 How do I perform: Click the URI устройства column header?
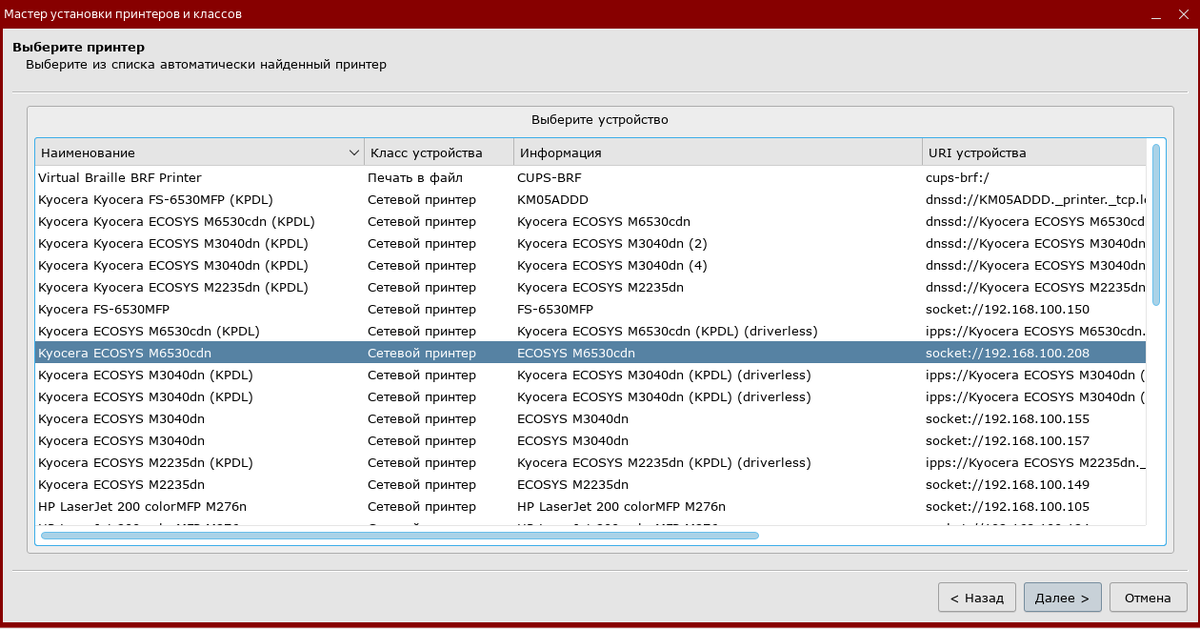1034,153
